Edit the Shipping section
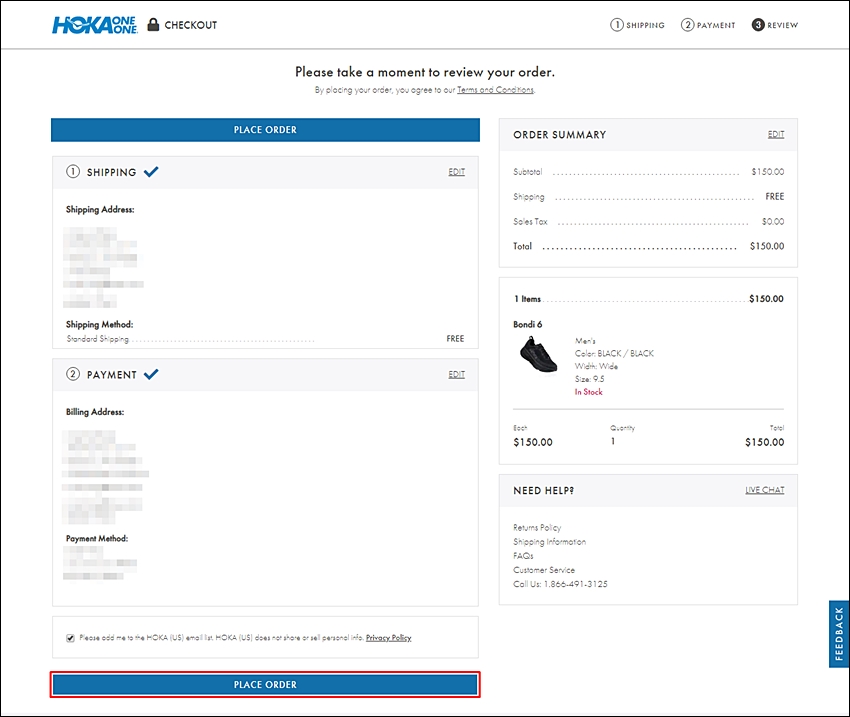The height and width of the screenshot is (717, 850). [x=456, y=172]
